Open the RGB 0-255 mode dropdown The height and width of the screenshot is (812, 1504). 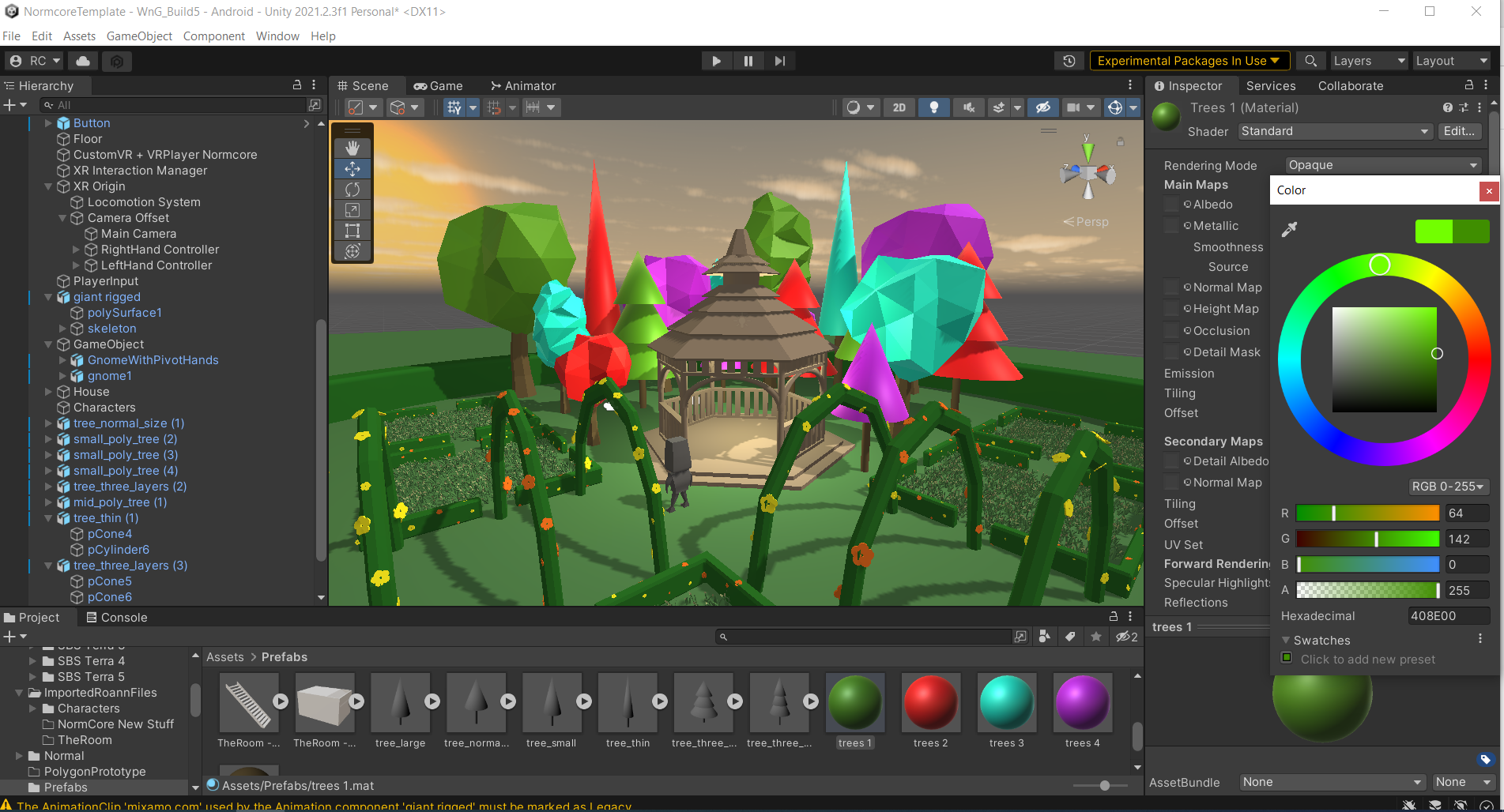click(x=1448, y=487)
